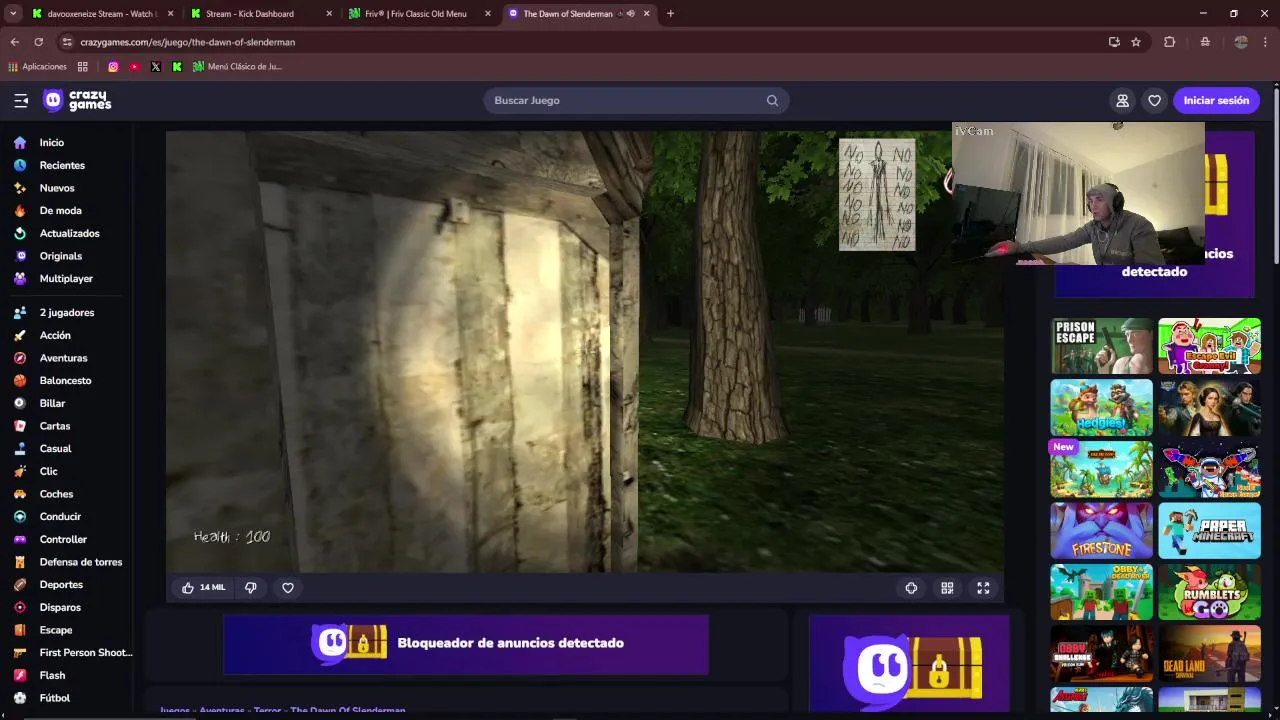Image resolution: width=1280 pixels, height=720 pixels.
Task: Click the Baloncesto basketball icon
Action: (20, 381)
